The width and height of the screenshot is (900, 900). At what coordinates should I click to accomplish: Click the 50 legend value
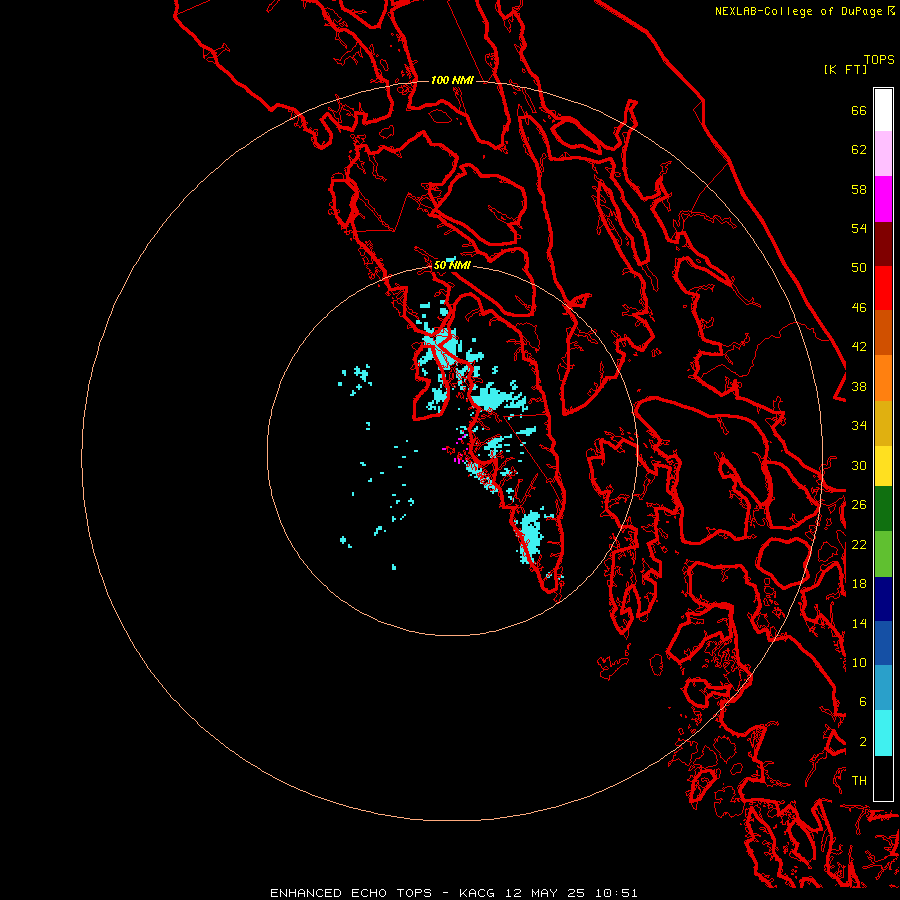pyautogui.click(x=859, y=268)
